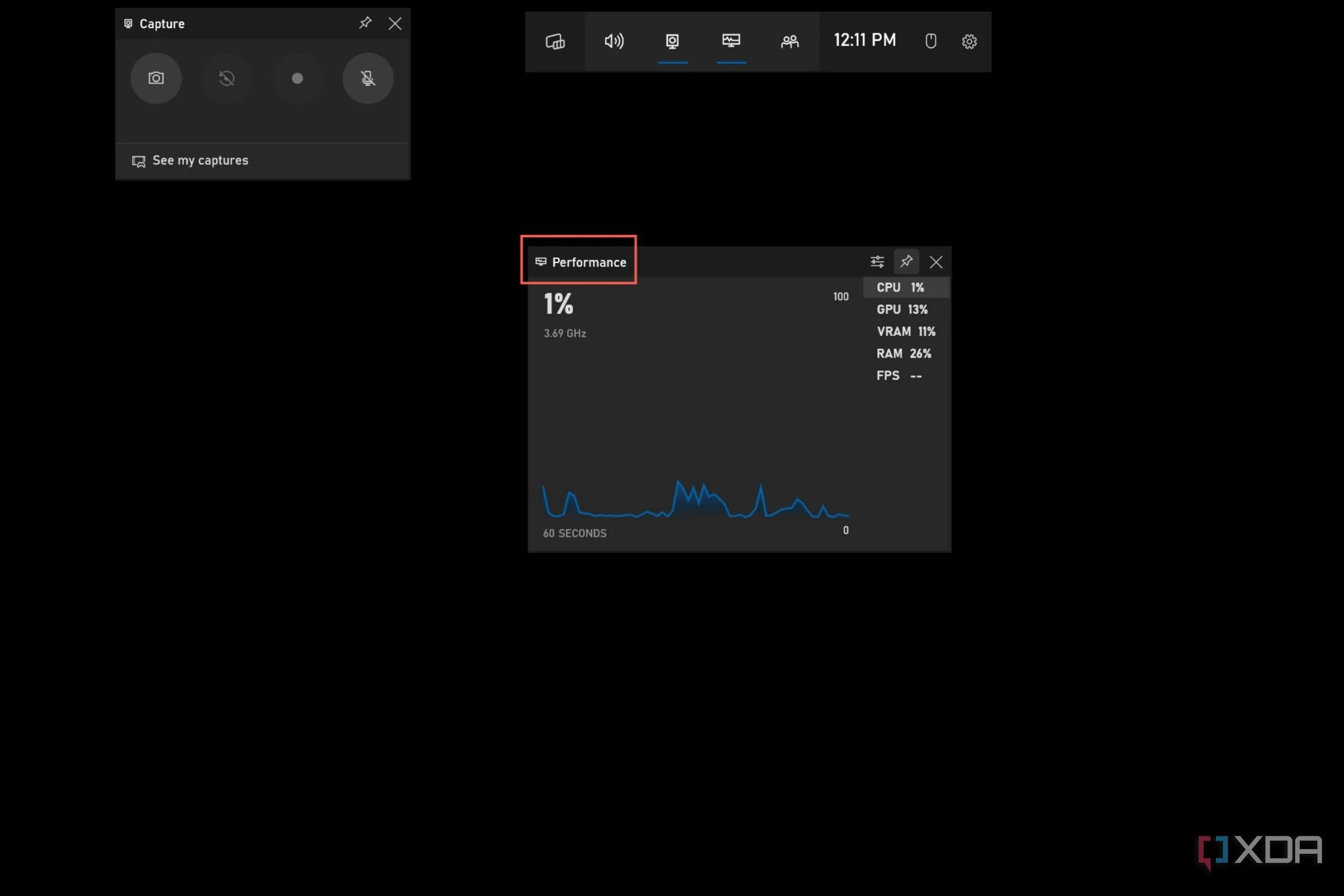Image resolution: width=1344 pixels, height=896 pixels.
Task: Click the mouse click-through icon
Action: 931,42
